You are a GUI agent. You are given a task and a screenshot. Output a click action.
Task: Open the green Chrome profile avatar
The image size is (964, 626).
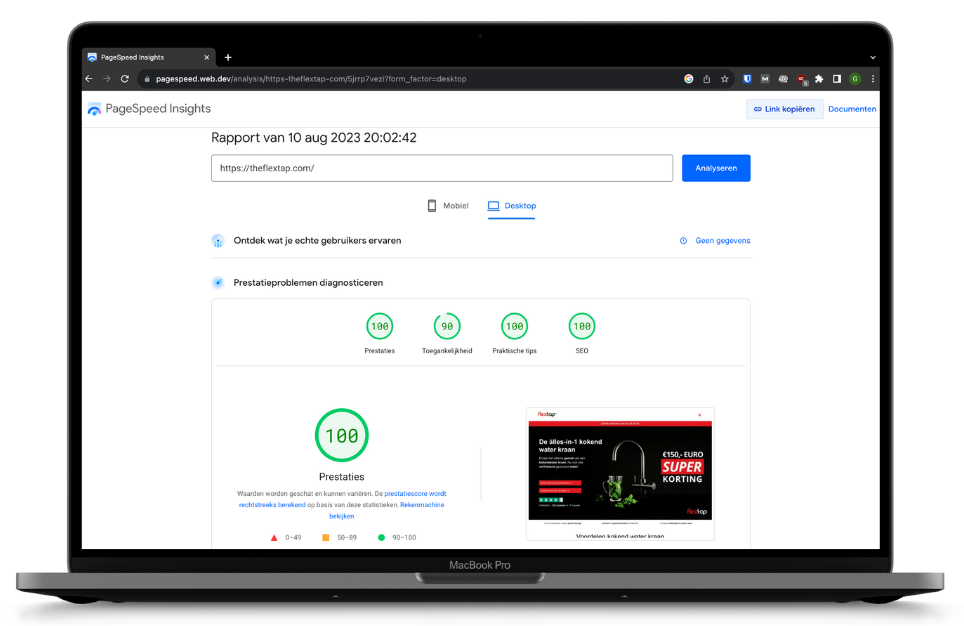[855, 79]
